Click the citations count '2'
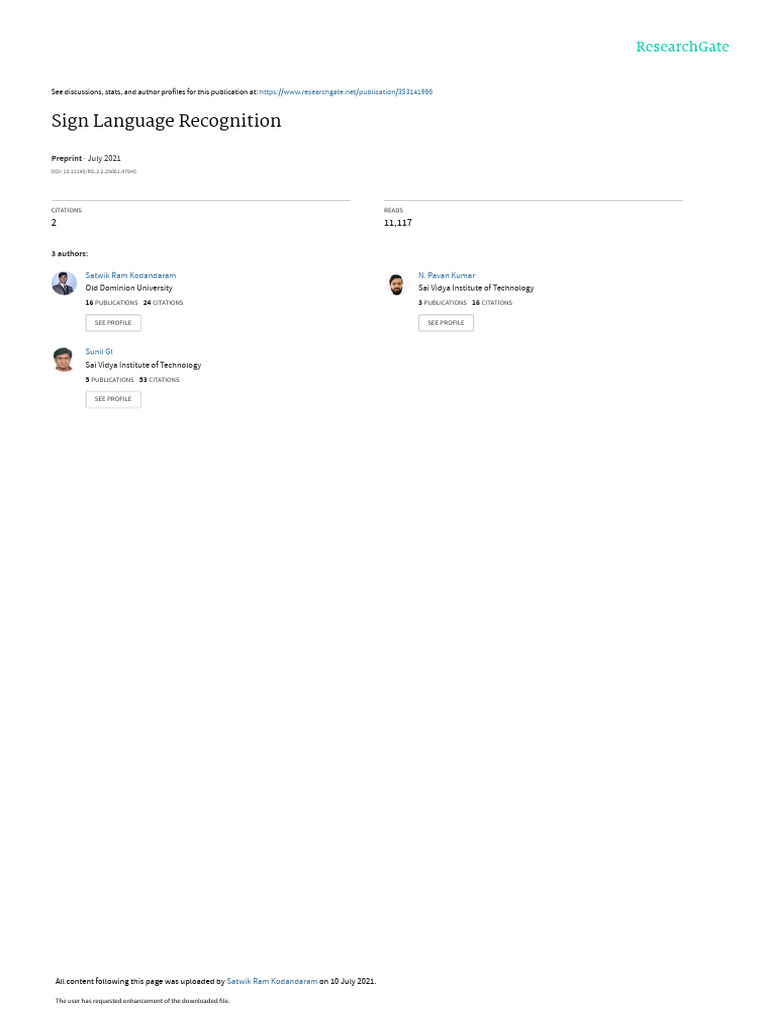 54,223
